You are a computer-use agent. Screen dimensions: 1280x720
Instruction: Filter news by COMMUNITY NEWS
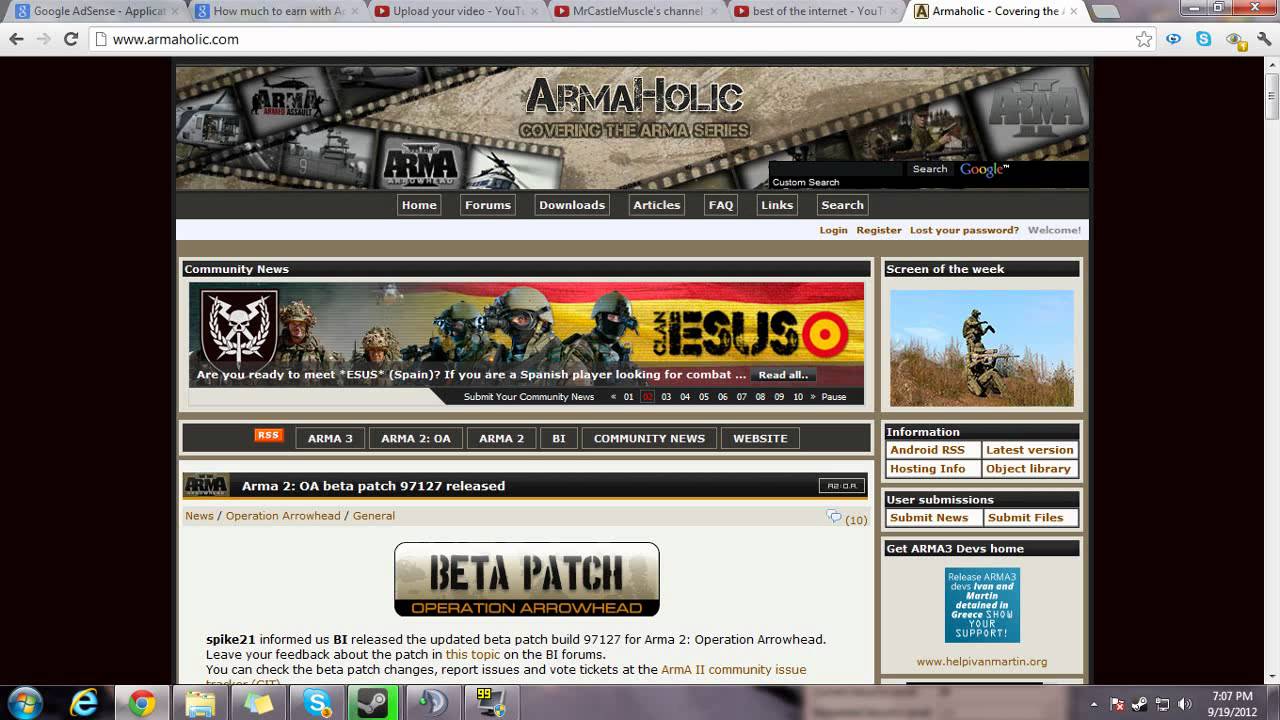point(649,438)
